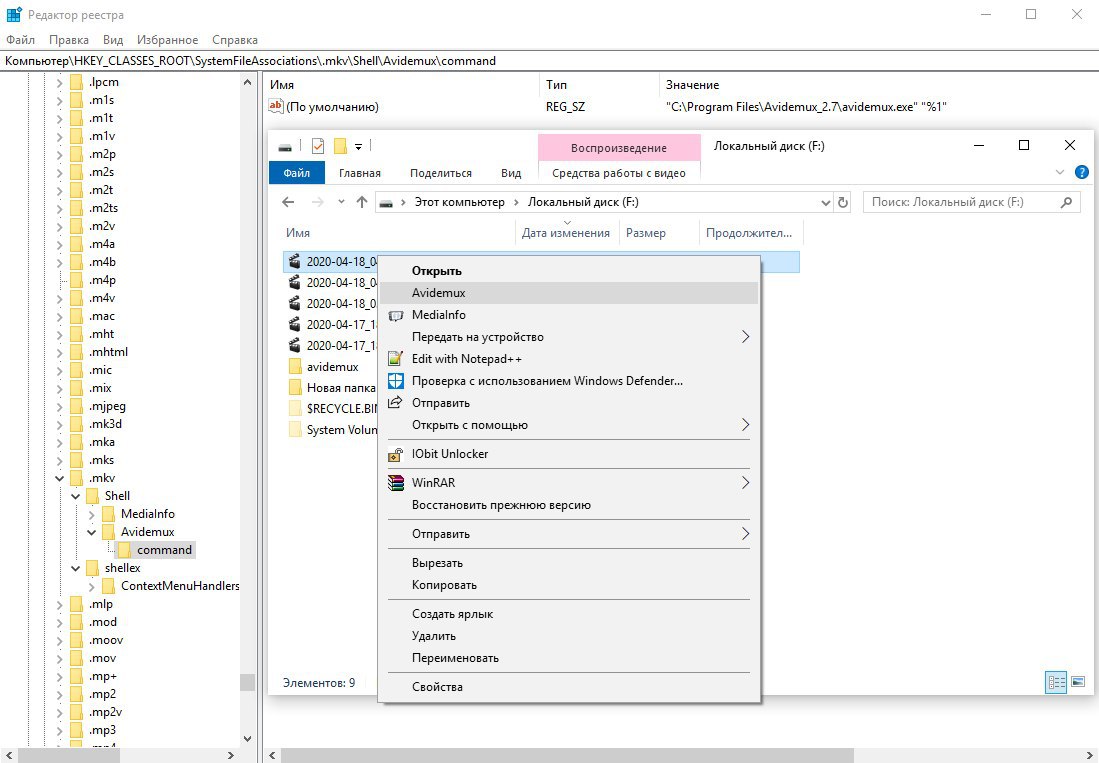Open the Передать на устройство submenu
This screenshot has width=1099, height=763.
(x=568, y=337)
